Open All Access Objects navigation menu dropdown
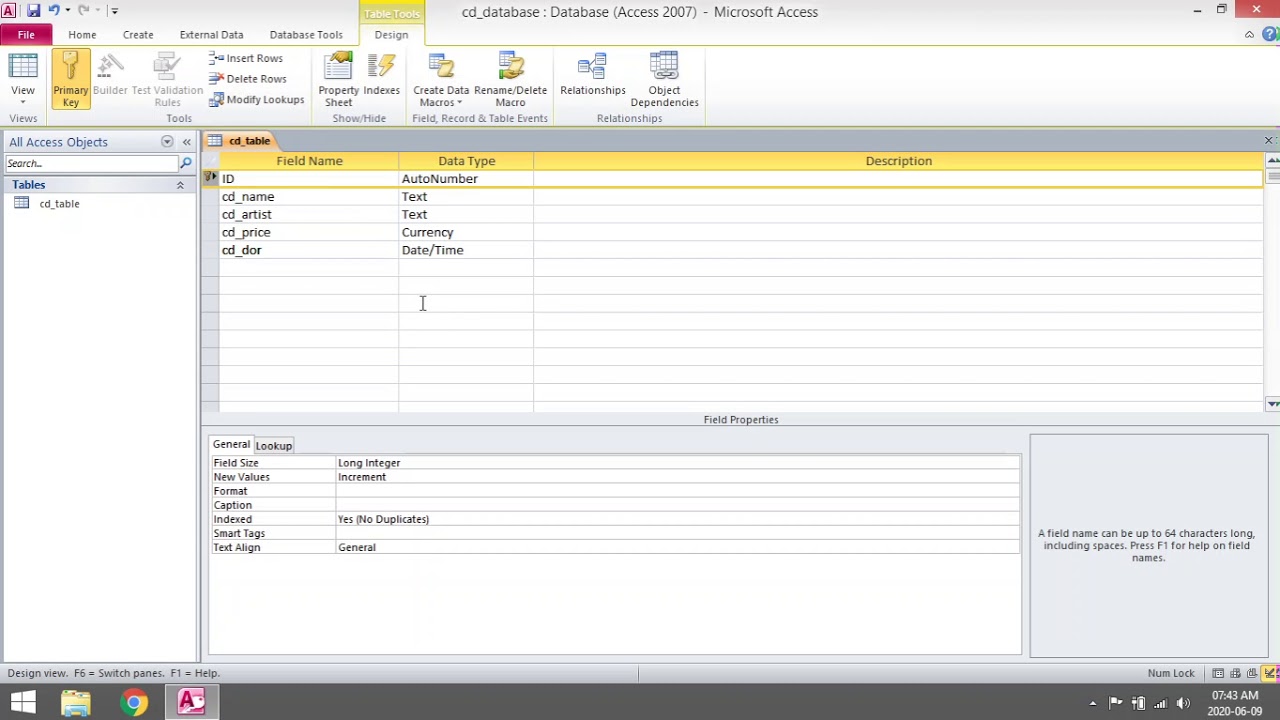Screen dimensions: 1280x720 [167, 142]
